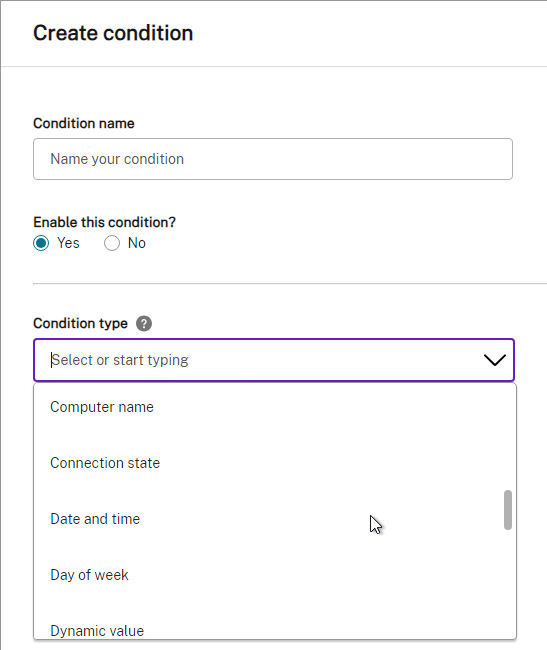Choose Connection state from the list
The height and width of the screenshot is (650, 547).
pos(275,463)
